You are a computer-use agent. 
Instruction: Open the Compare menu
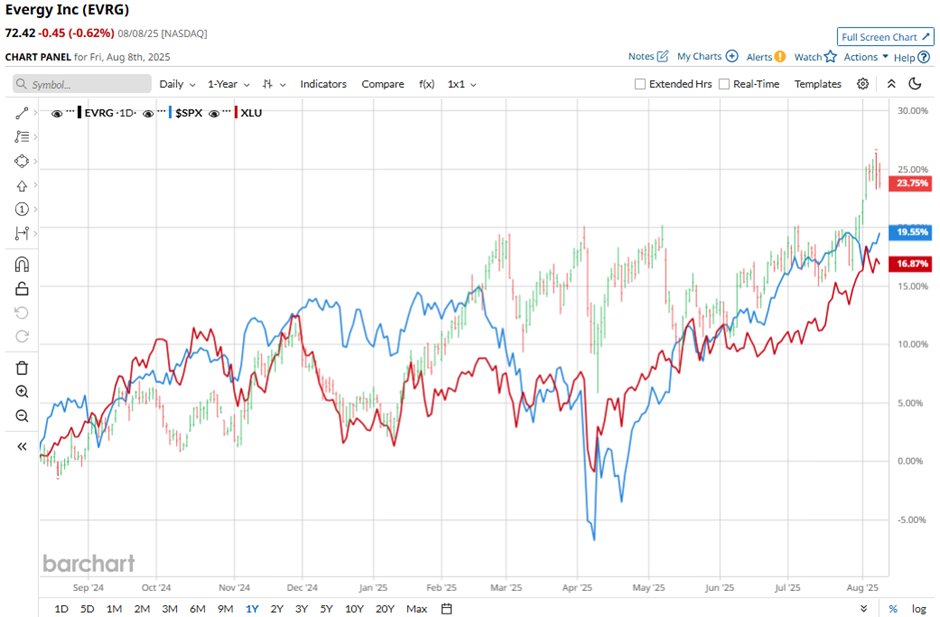(382, 85)
